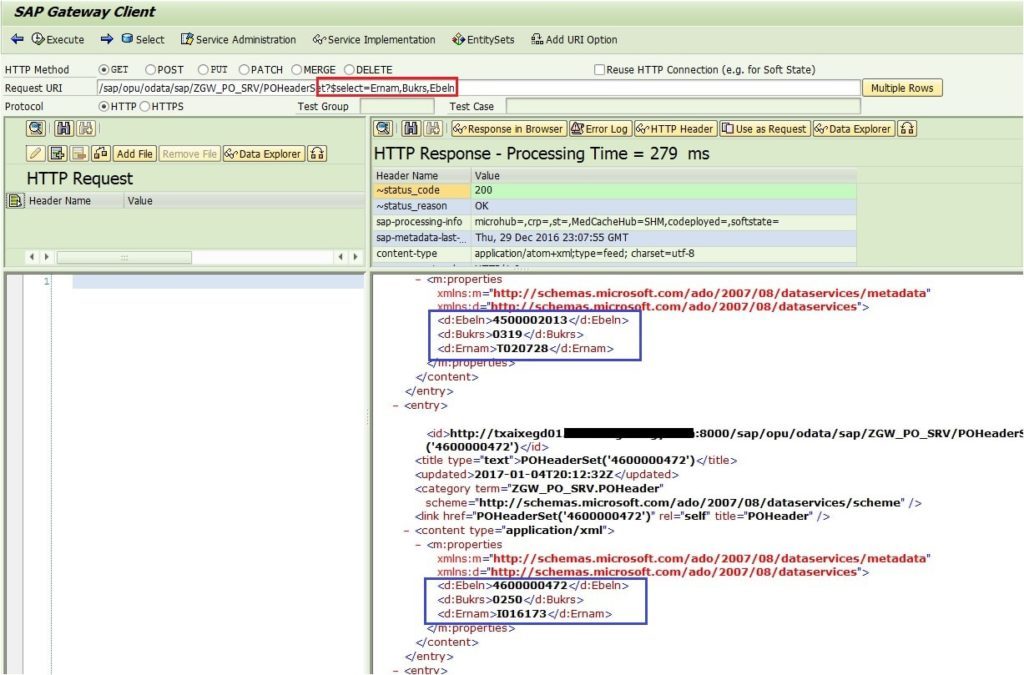This screenshot has width=1024, height=675.
Task: Choose the HTTP protocol option
Action: (103, 106)
